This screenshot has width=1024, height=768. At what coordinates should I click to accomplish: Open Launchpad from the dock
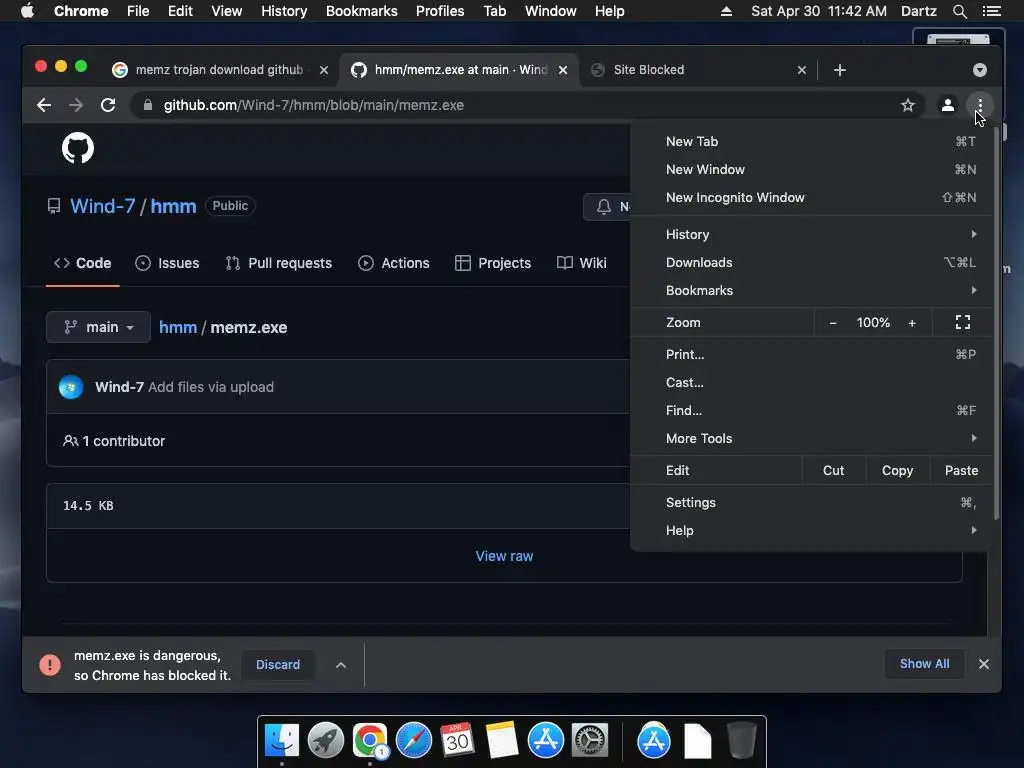[326, 741]
